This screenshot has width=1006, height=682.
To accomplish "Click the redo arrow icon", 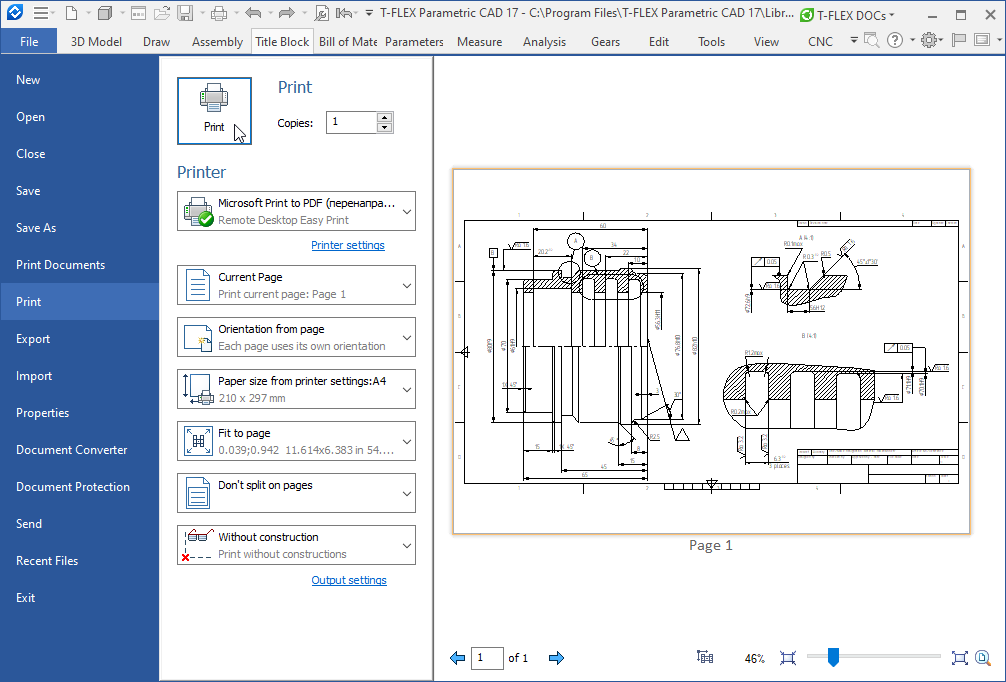I will [x=286, y=13].
